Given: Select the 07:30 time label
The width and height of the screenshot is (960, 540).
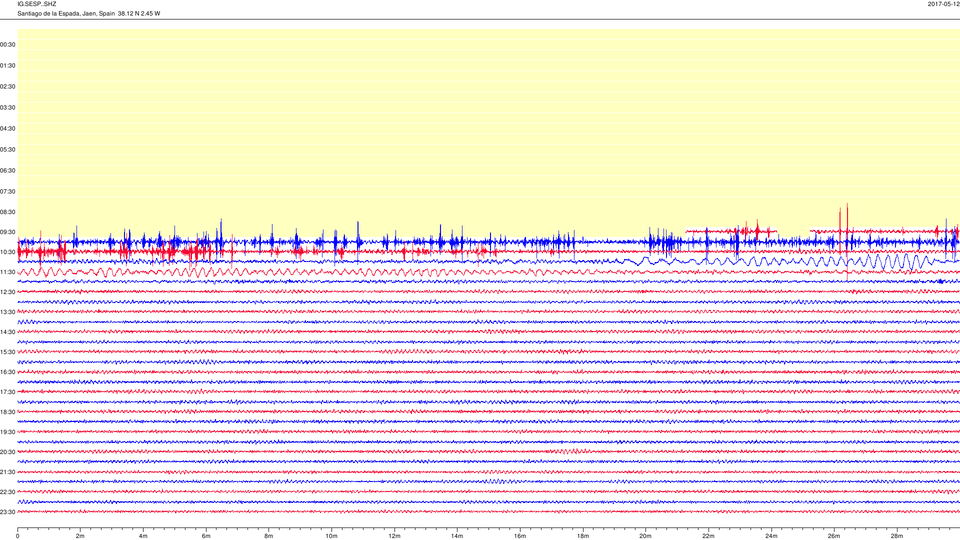Looking at the screenshot, I should (8, 192).
